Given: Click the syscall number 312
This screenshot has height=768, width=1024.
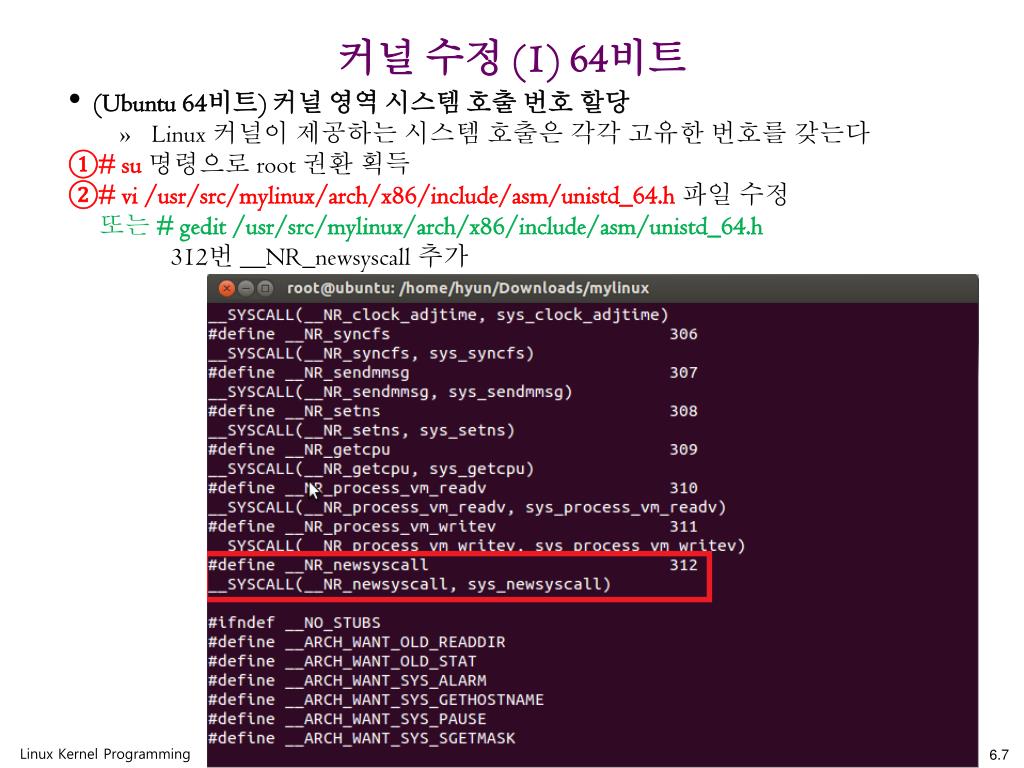Looking at the screenshot, I should [x=683, y=566].
